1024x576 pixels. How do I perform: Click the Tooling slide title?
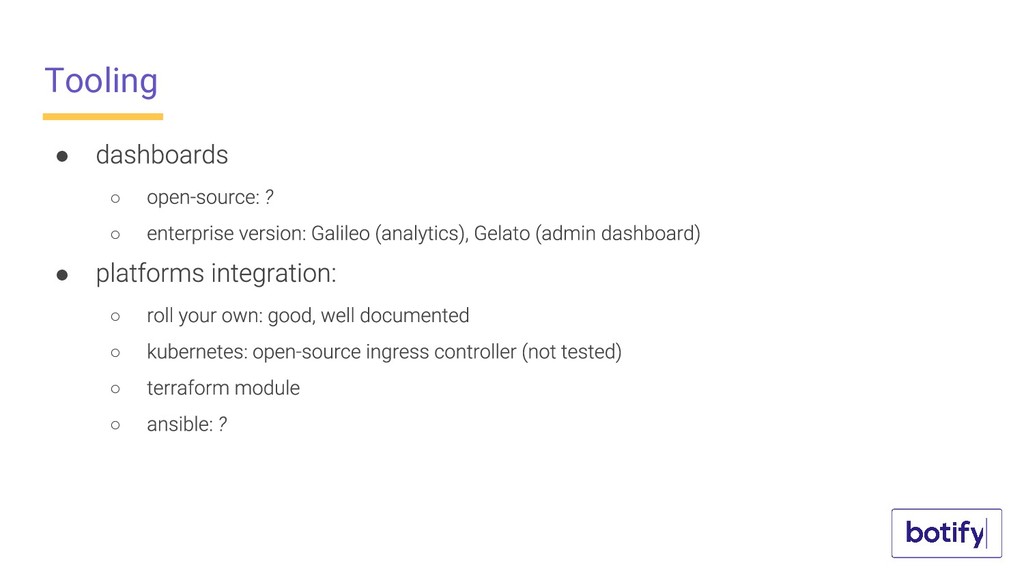[x=101, y=81]
